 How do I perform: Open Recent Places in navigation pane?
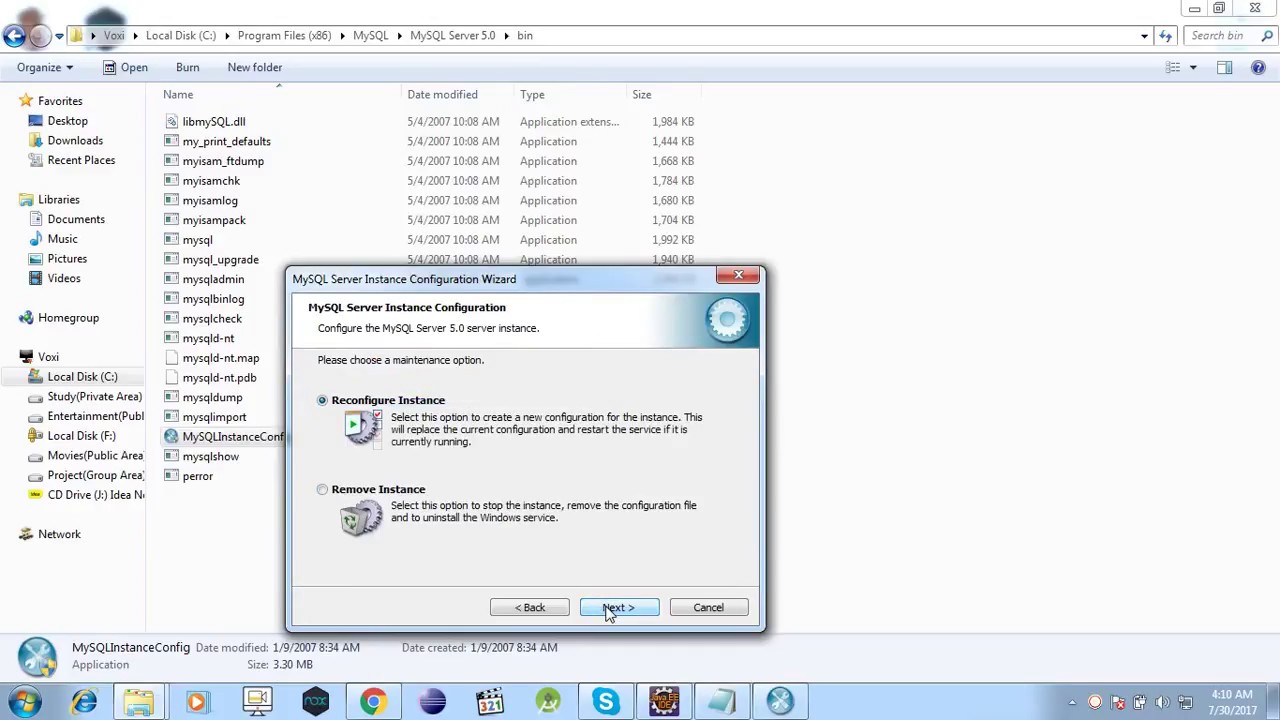coord(81,160)
